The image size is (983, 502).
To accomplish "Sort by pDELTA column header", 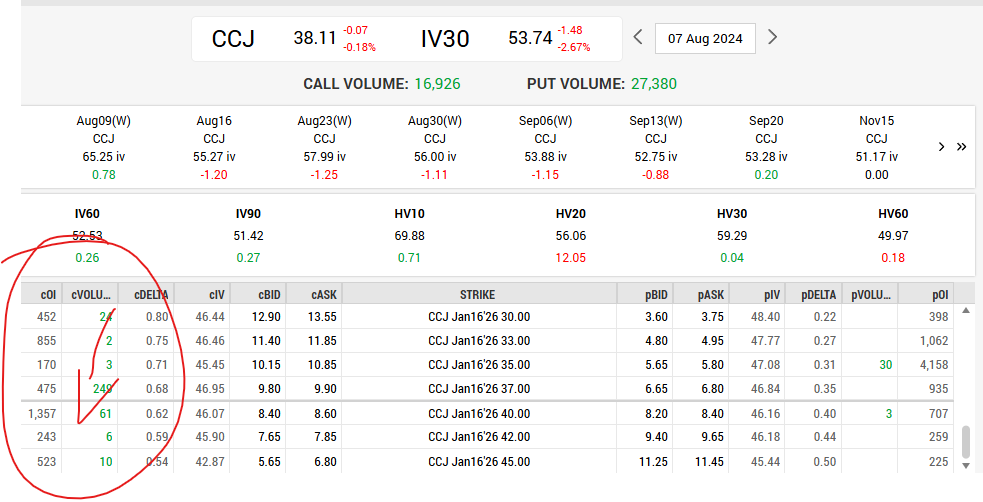I will [813, 295].
